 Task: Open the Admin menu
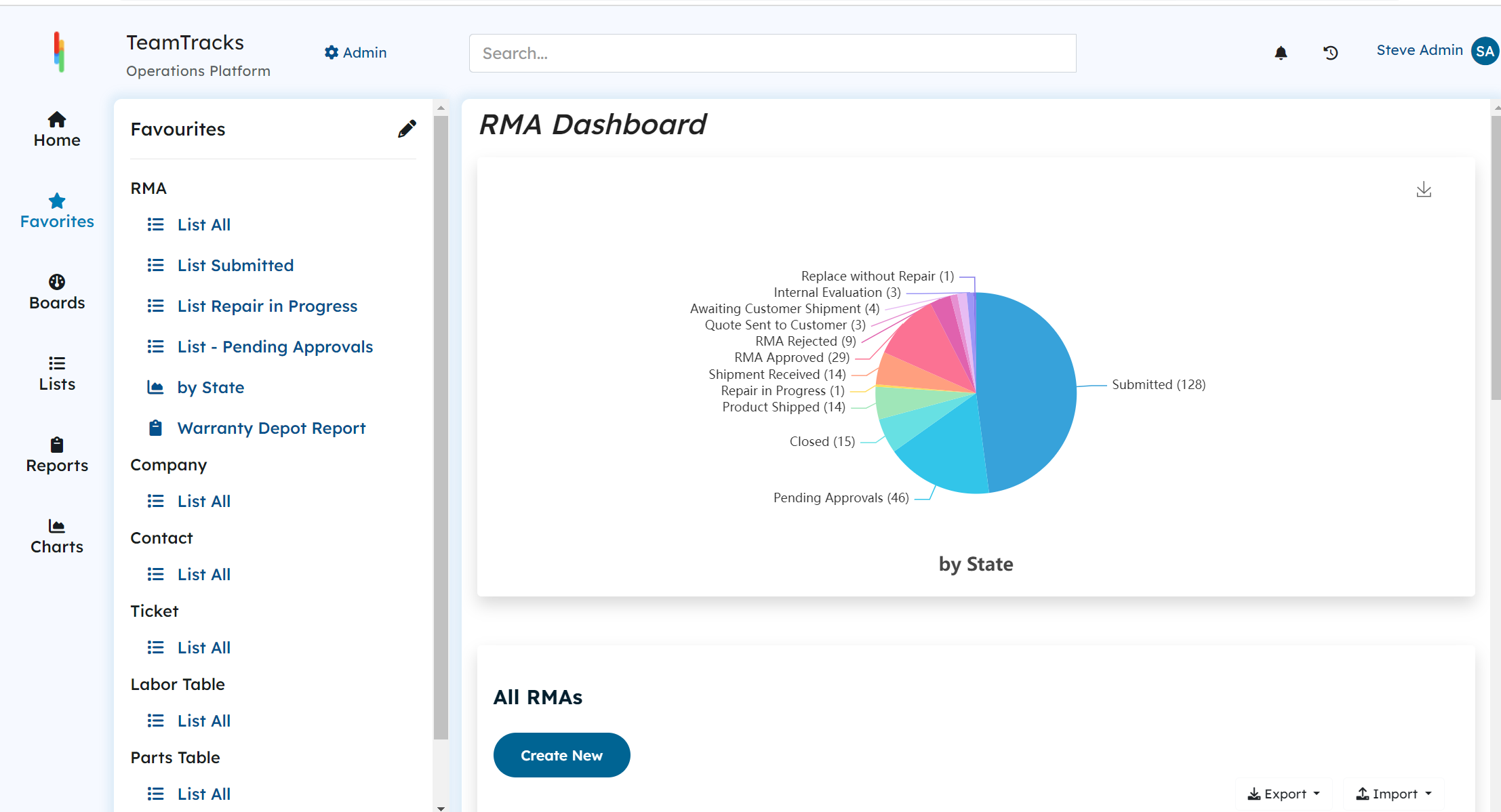click(355, 52)
